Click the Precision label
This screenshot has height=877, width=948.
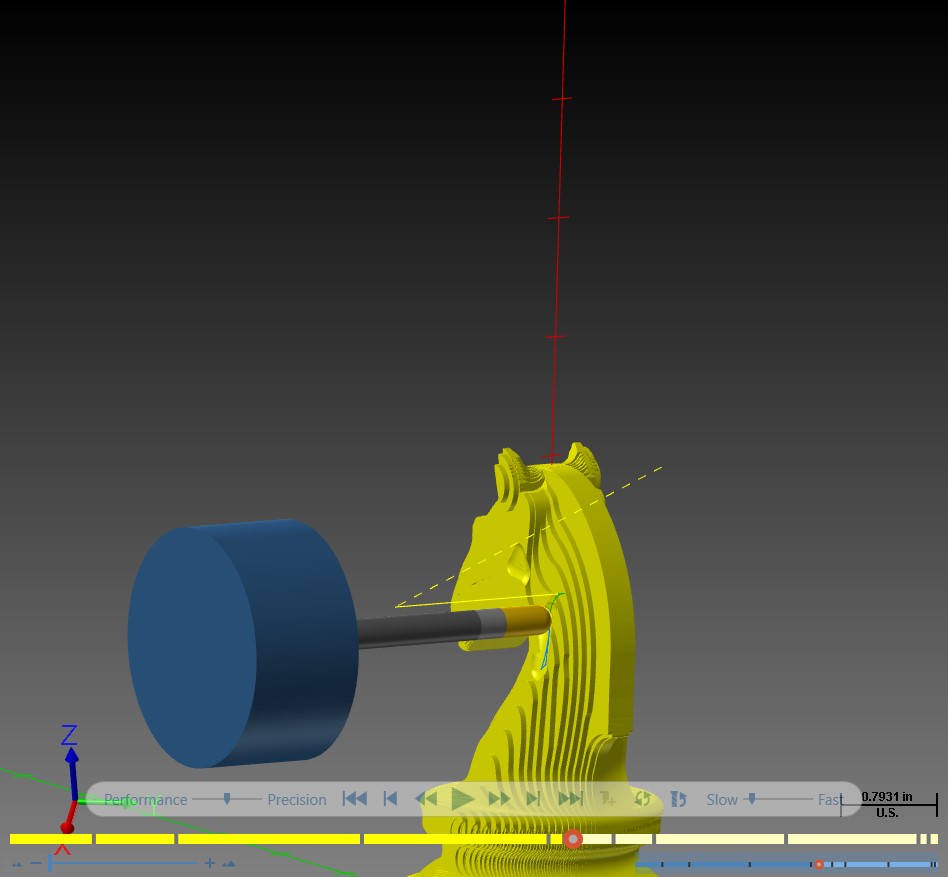[x=297, y=800]
